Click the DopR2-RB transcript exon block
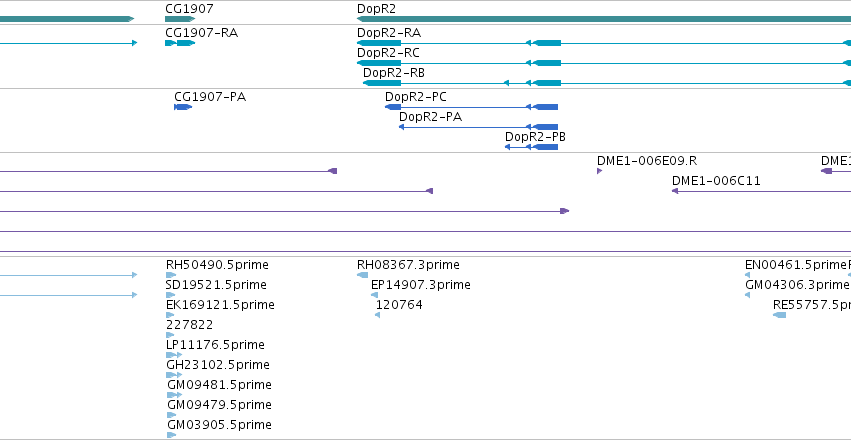The height and width of the screenshot is (440, 851). tap(382, 83)
